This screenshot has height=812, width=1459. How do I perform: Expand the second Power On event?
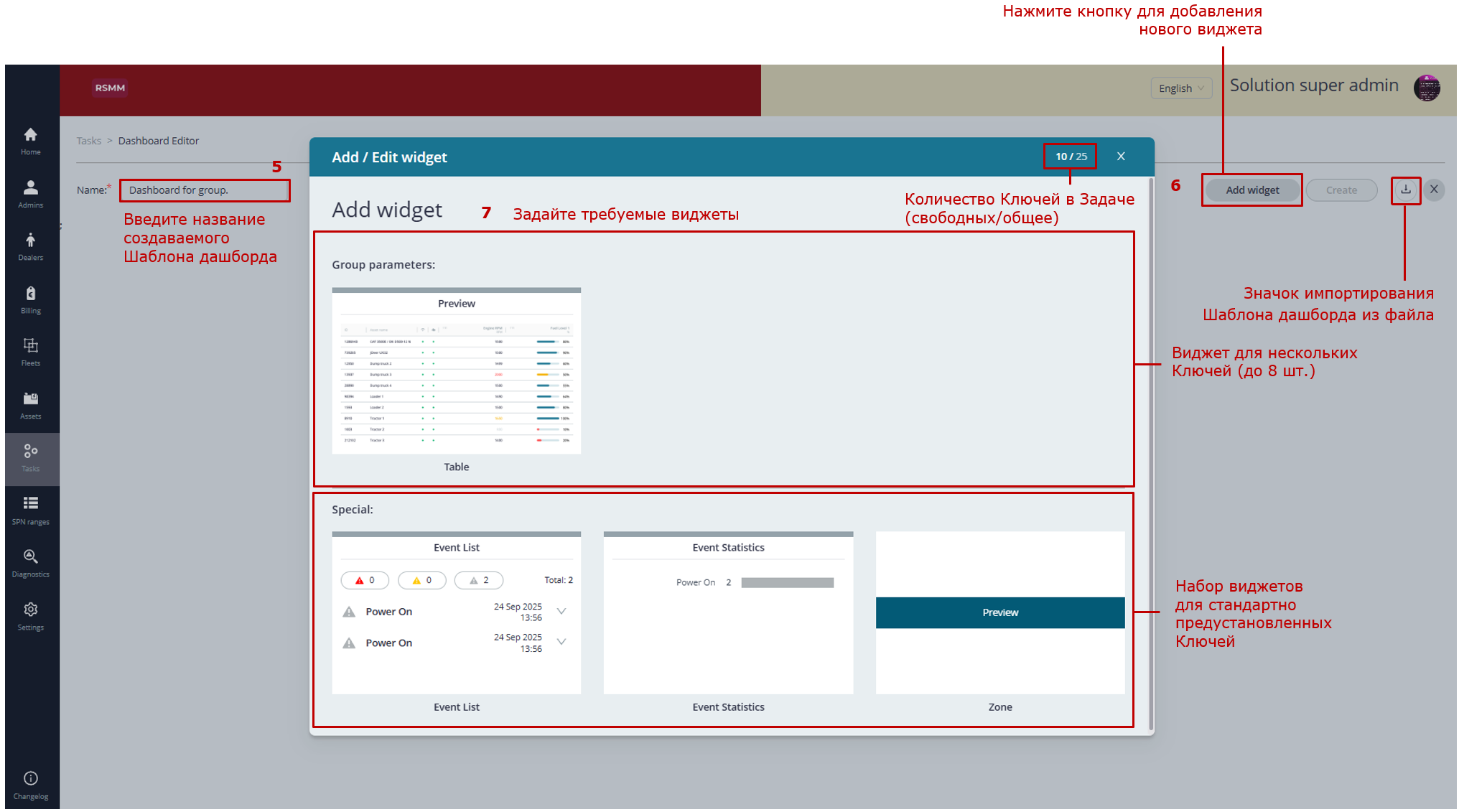click(x=561, y=642)
